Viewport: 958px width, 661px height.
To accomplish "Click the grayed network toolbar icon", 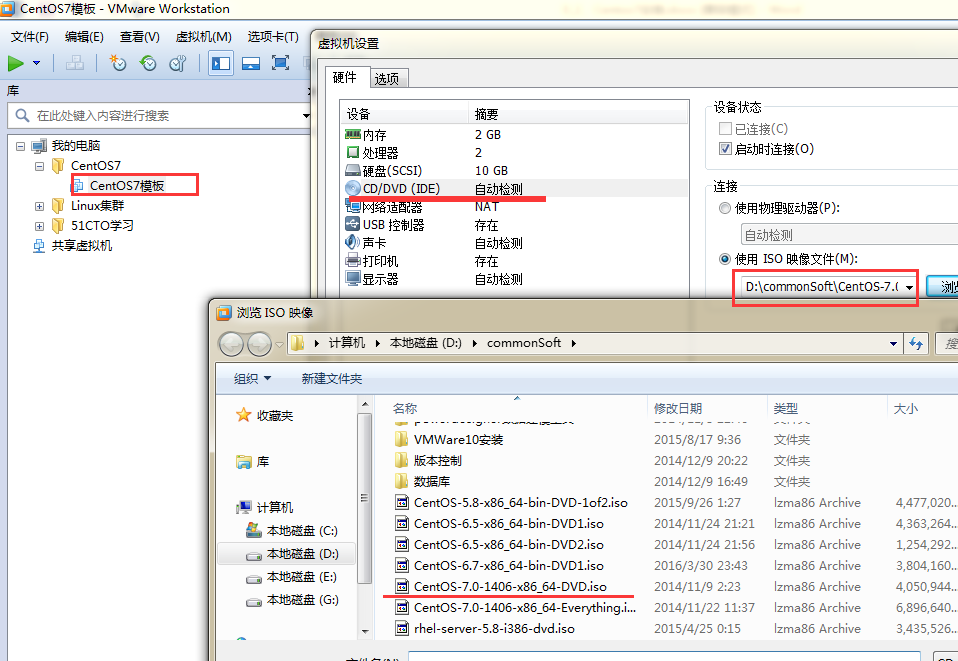I will 75,63.
